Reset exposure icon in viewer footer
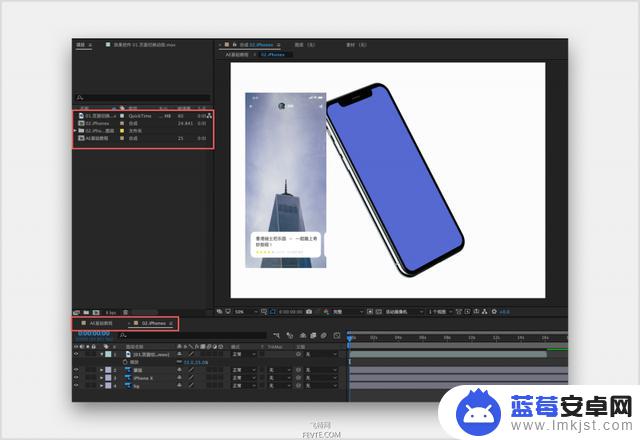This screenshot has height=440, width=640. coord(494,311)
